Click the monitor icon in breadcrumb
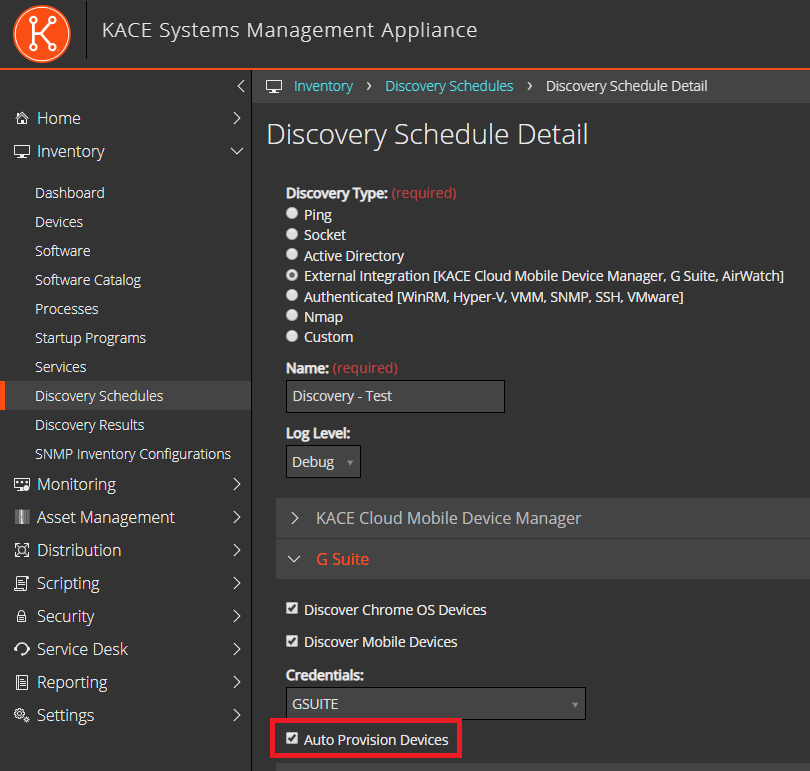 (274, 86)
